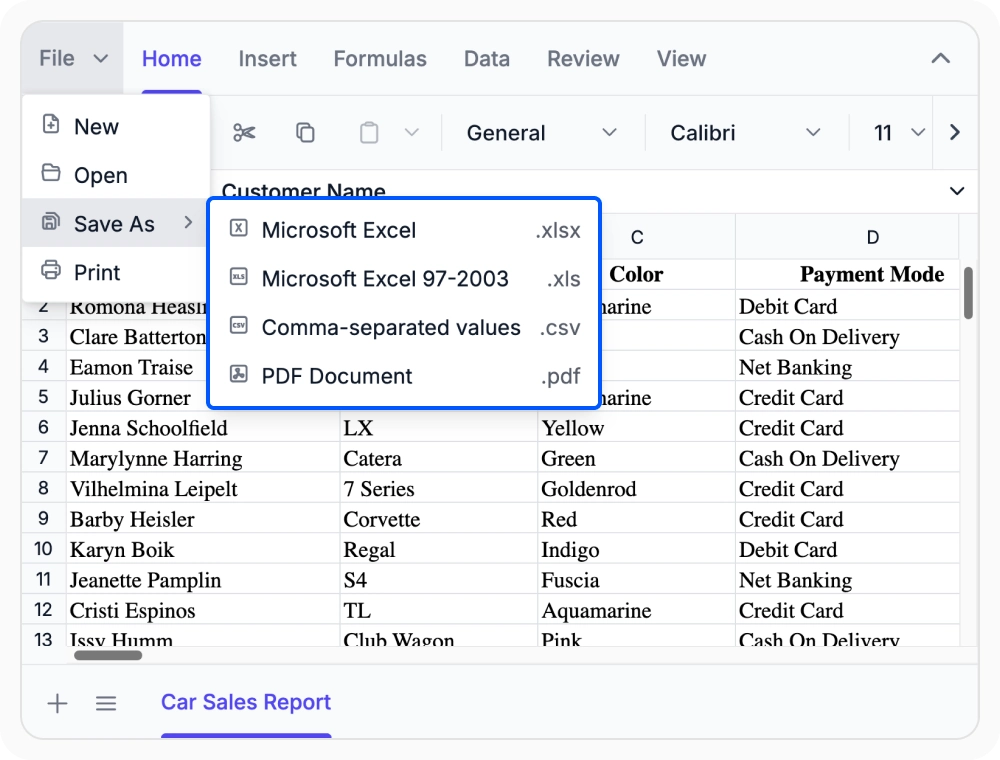Click the Debit Card cell in row 10
The image size is (1000, 760).
(x=848, y=550)
